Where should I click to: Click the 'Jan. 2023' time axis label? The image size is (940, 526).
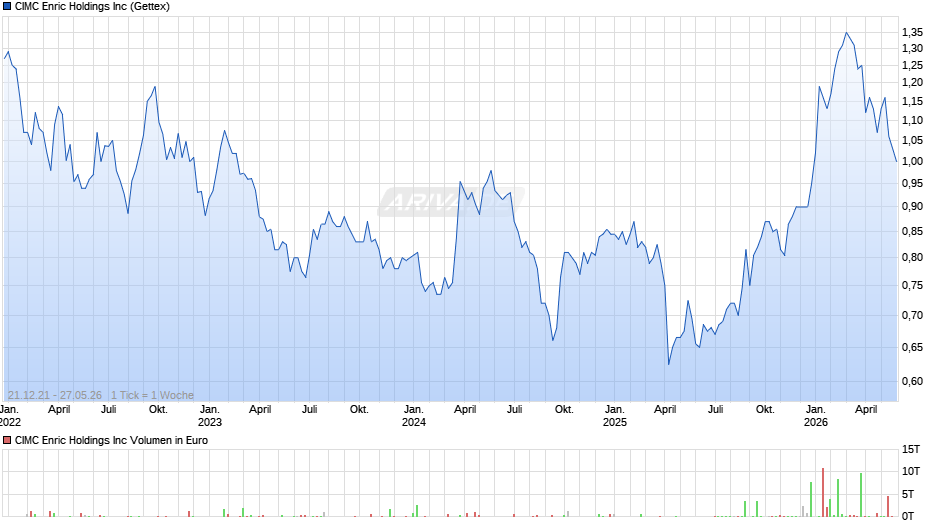210,416
